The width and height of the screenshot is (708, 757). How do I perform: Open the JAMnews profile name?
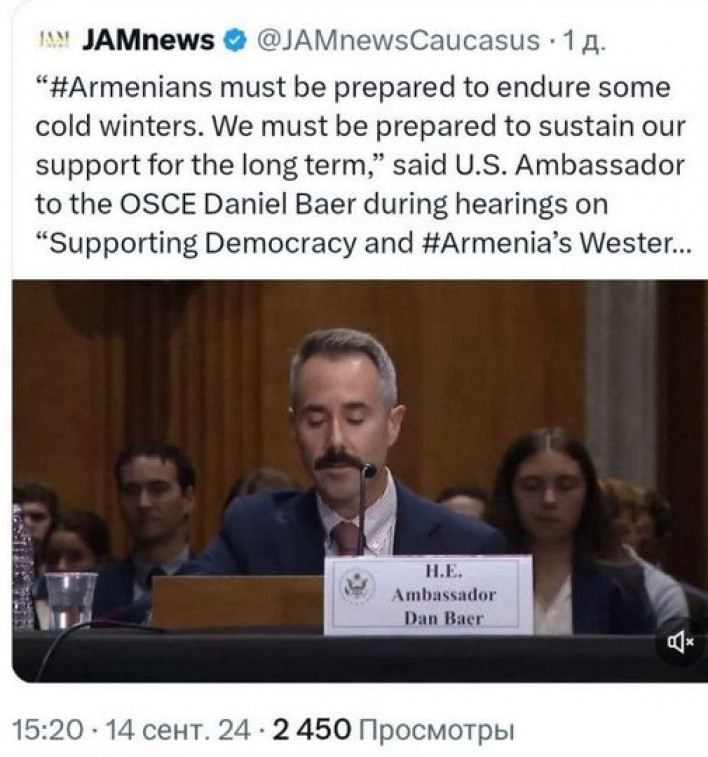pyautogui.click(x=148, y=40)
